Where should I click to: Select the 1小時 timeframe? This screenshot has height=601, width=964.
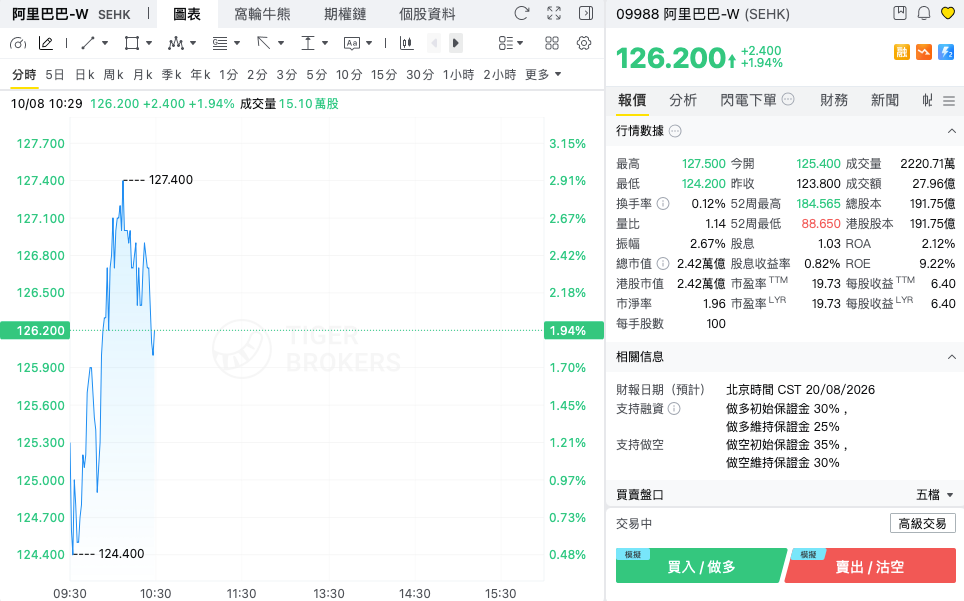coord(459,74)
